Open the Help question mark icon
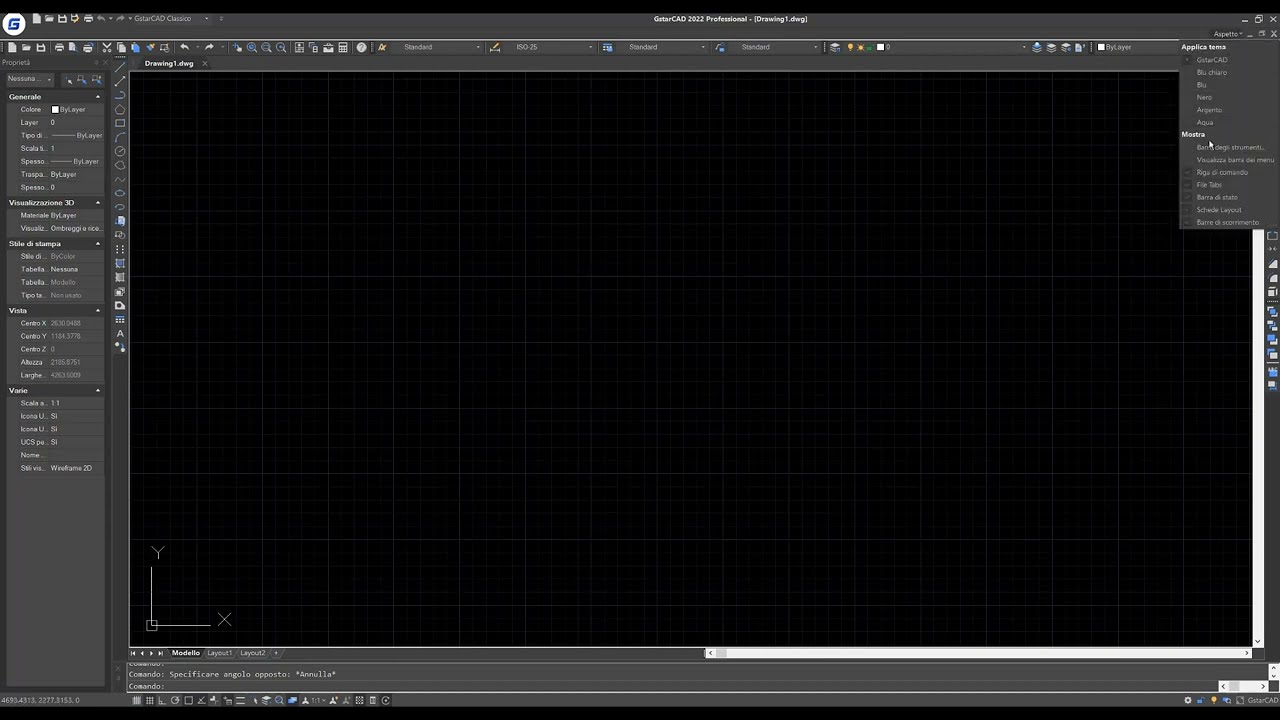Image resolution: width=1280 pixels, height=720 pixels. 362,47
